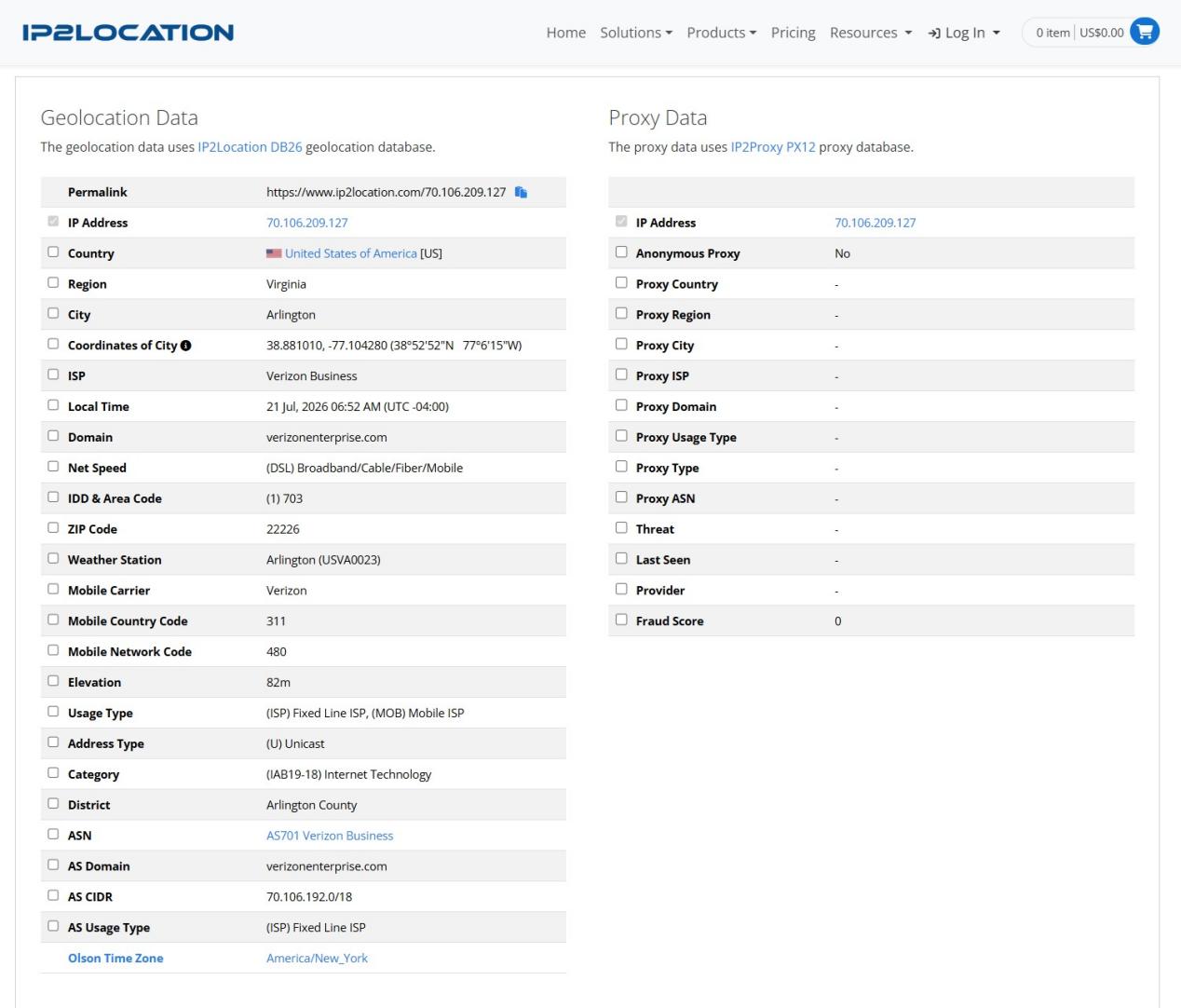Open the IP2Proxy PX12 database link
The image size is (1181, 1008).
(773, 147)
